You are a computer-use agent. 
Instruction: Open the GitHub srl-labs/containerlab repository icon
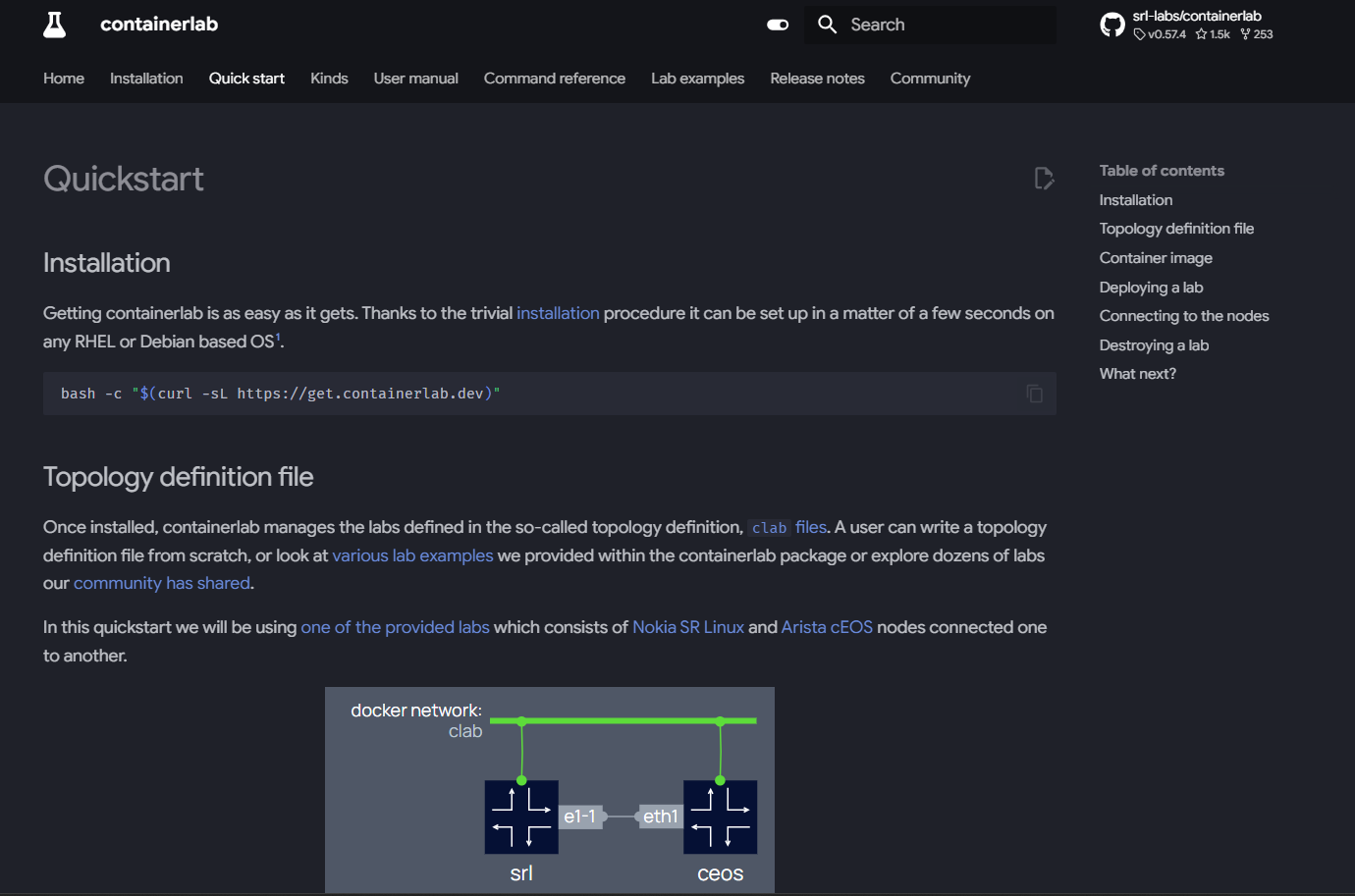1112,25
